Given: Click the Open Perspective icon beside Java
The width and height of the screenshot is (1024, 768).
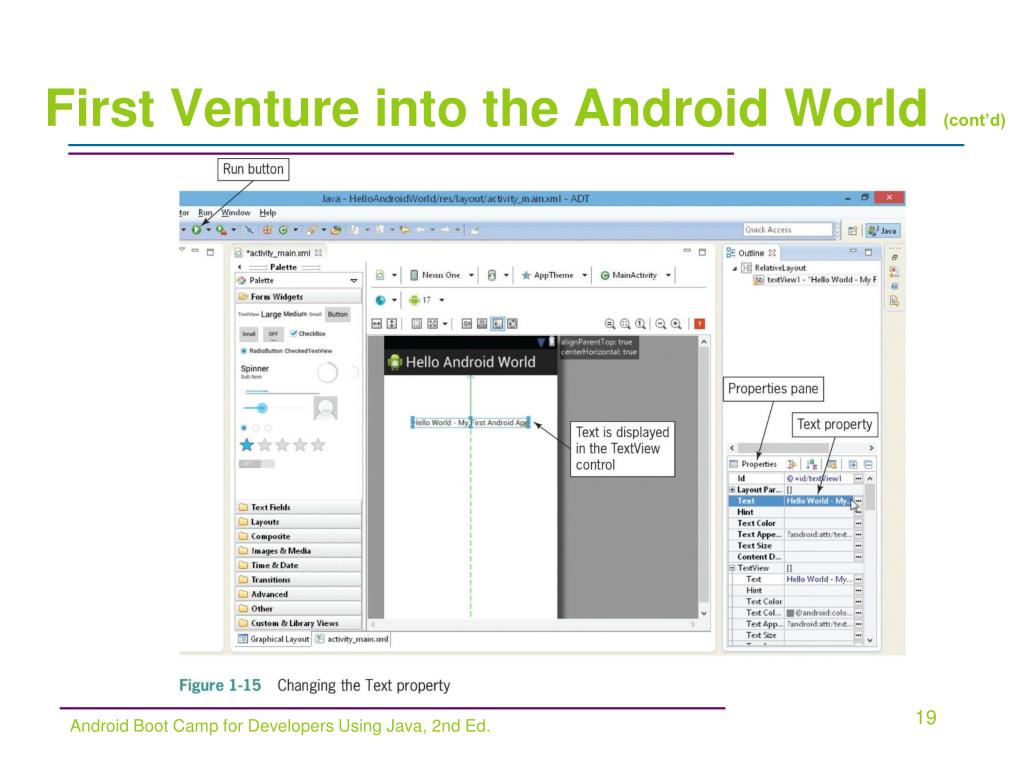Looking at the screenshot, I should coord(852,231).
